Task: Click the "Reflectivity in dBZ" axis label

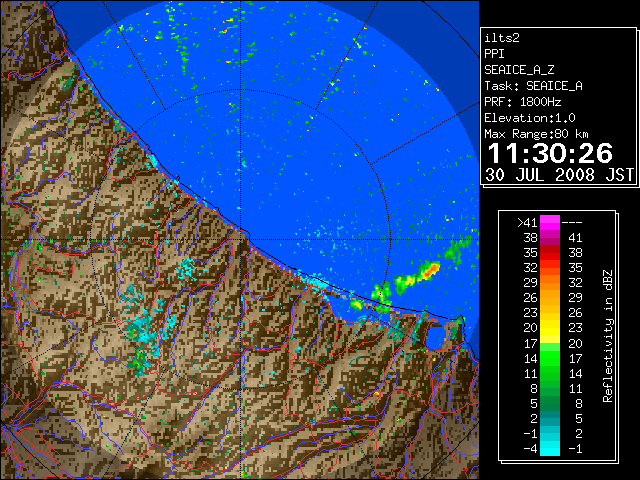Action: tap(608, 336)
